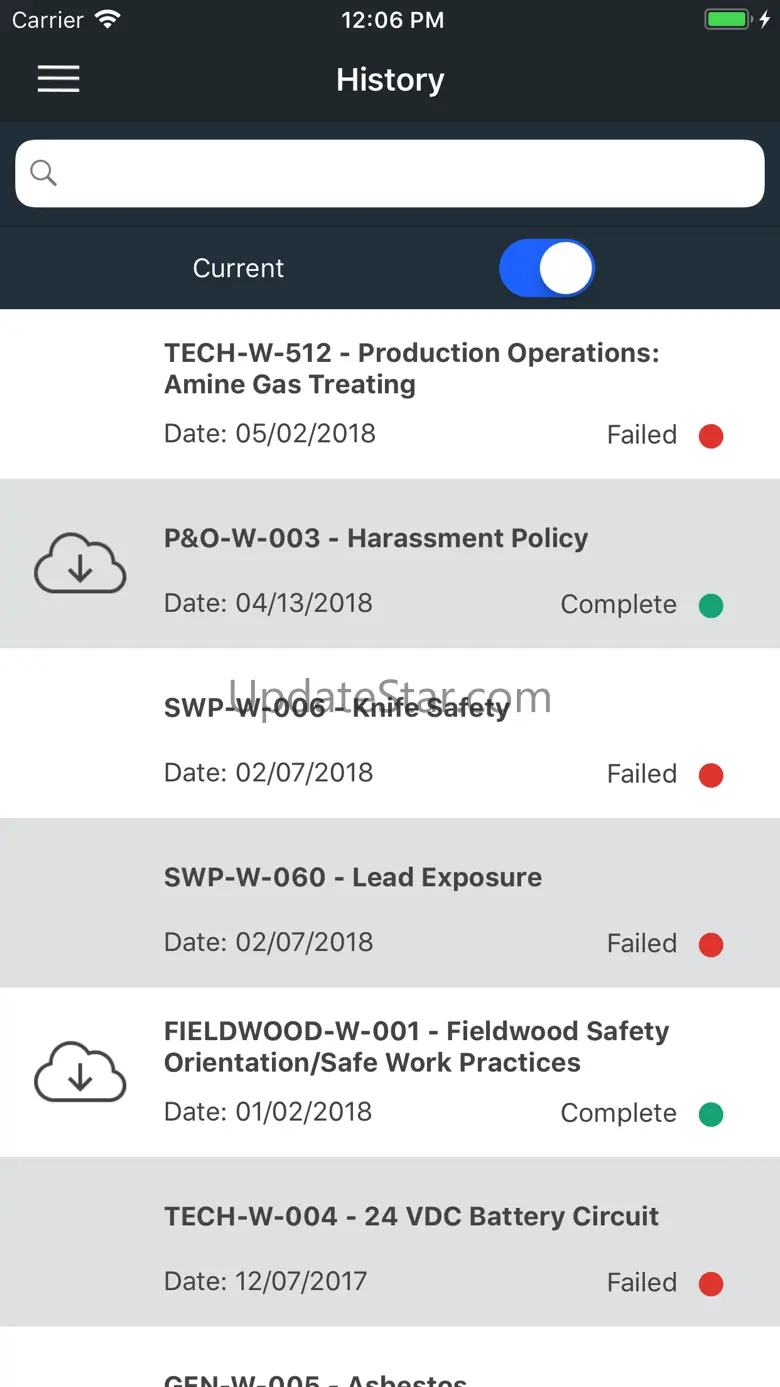Select SWP-W-006 Knife Safety record

(x=390, y=733)
